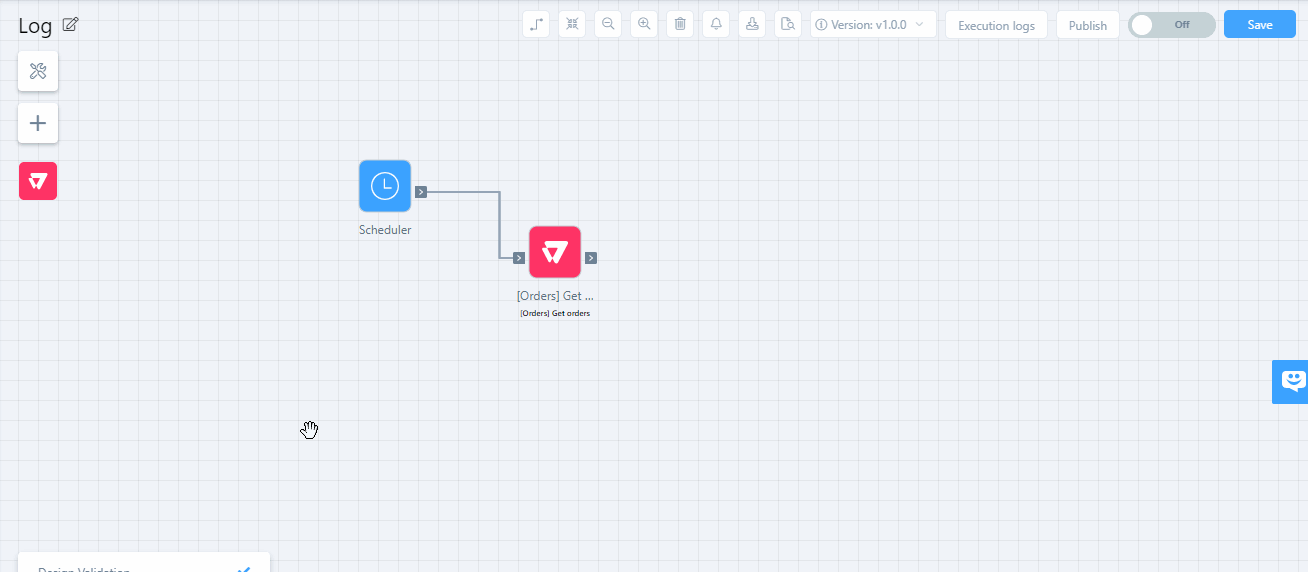Publish the workflow

1087,25
